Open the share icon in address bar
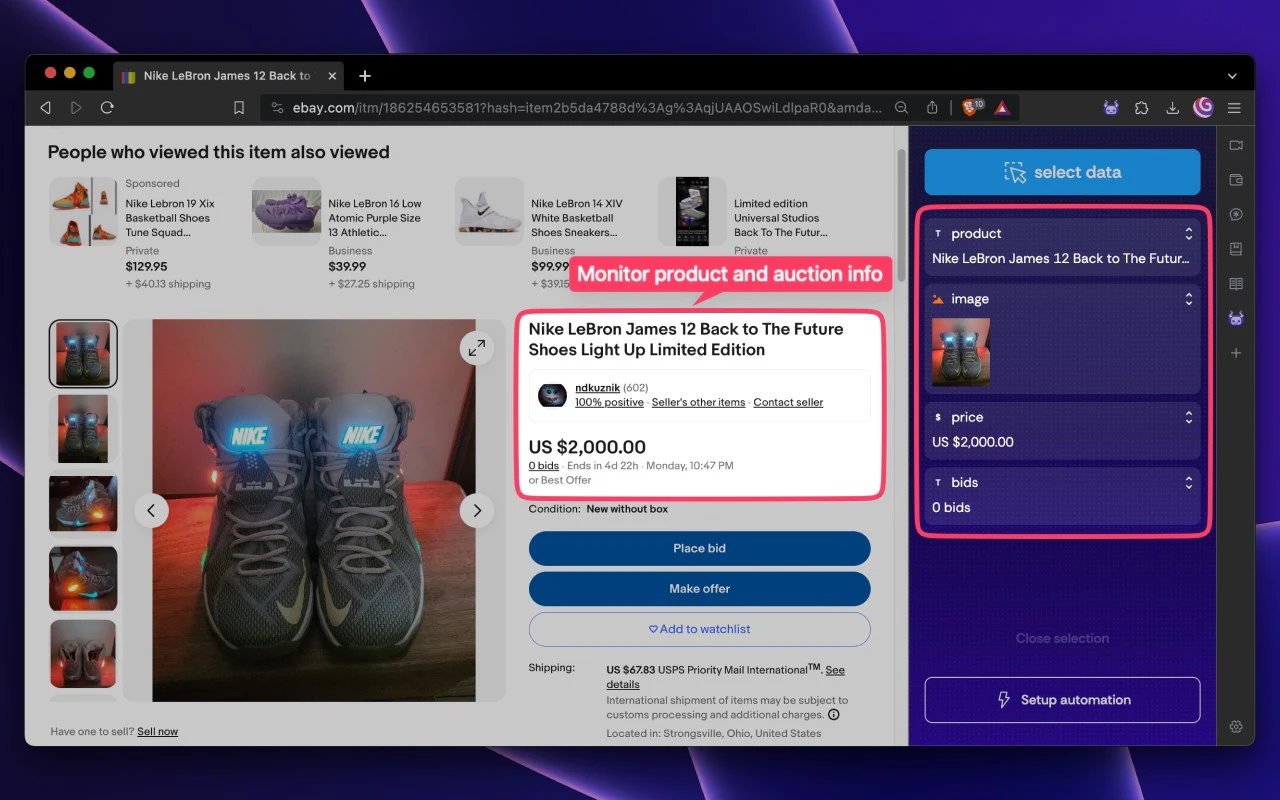 point(932,108)
